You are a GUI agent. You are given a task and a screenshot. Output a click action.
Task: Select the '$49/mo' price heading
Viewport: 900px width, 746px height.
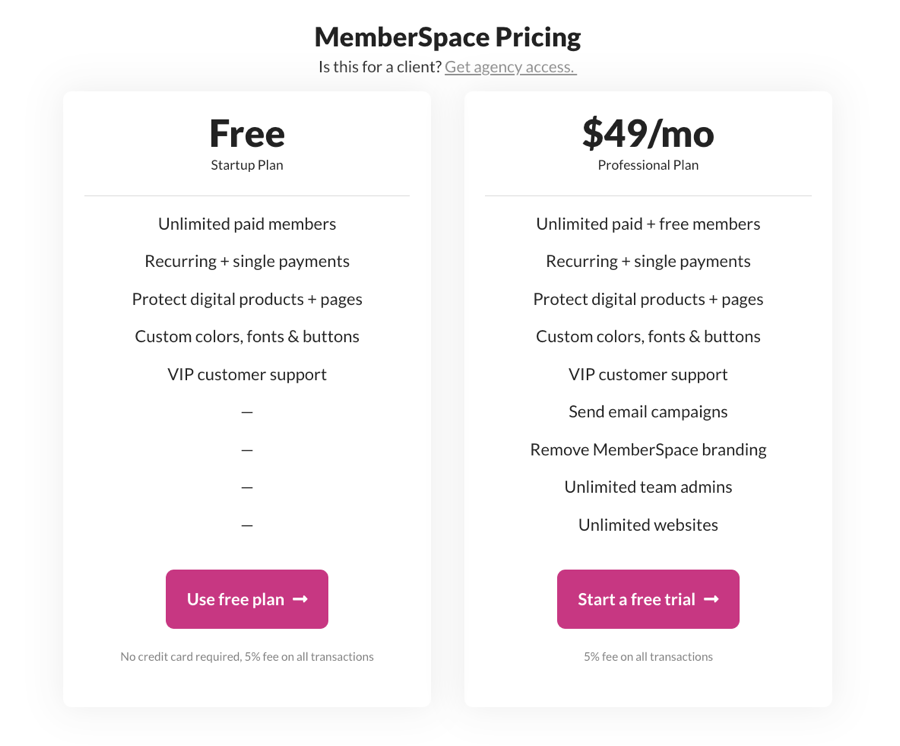648,133
